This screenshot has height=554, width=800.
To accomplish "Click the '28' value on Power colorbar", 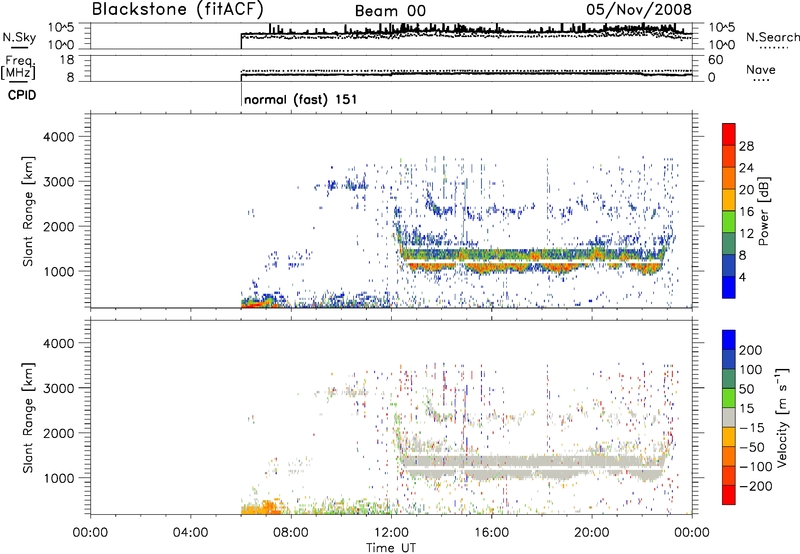I will coord(746,146).
